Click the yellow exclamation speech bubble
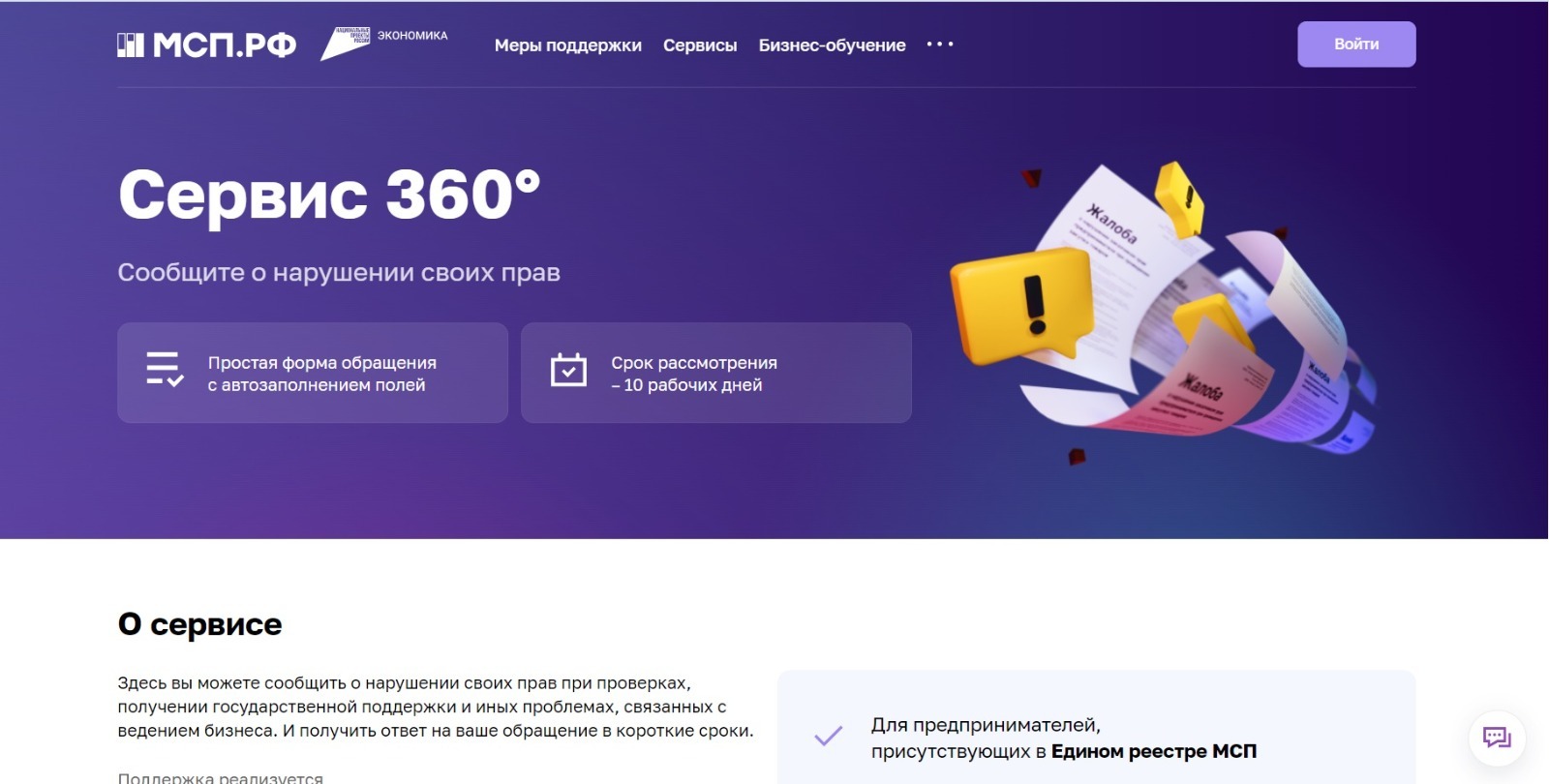Screen dimensions: 1549x784 pyautogui.click(x=1021, y=303)
